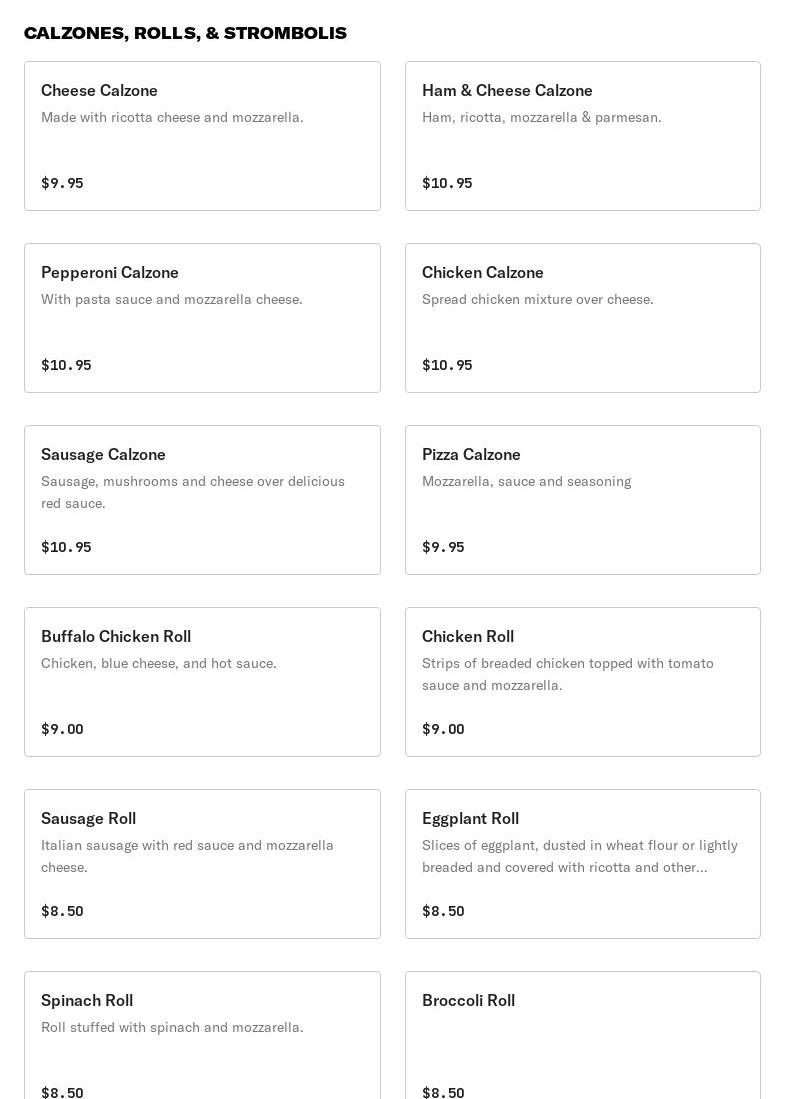Select Ham & Cheese Calzone menu item

(x=582, y=136)
